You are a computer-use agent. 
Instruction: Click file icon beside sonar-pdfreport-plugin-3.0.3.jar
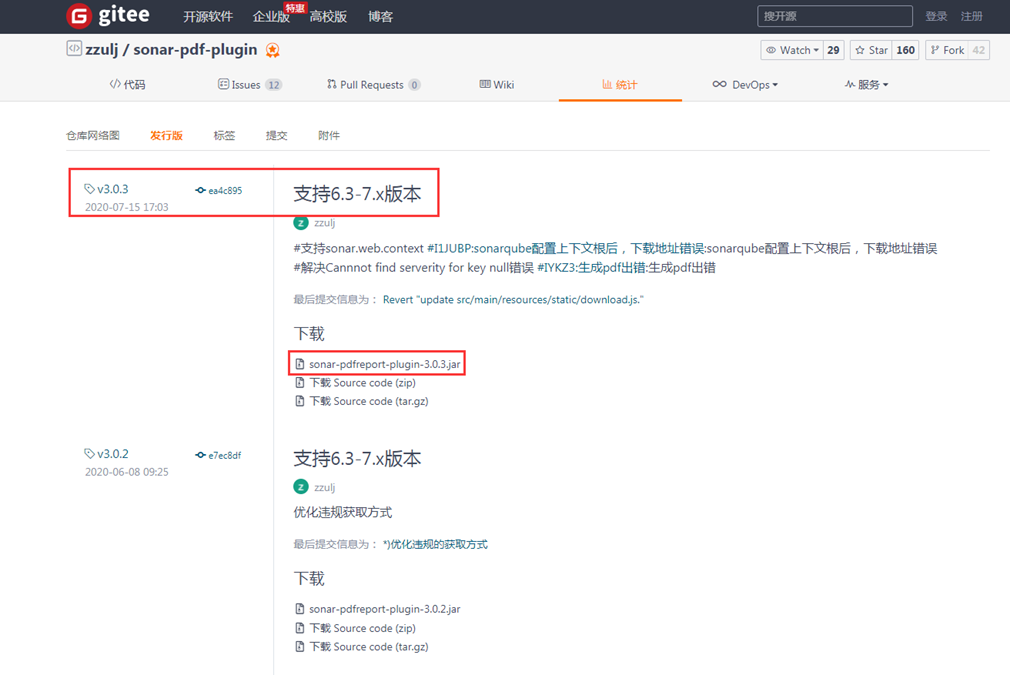pyautogui.click(x=299, y=365)
